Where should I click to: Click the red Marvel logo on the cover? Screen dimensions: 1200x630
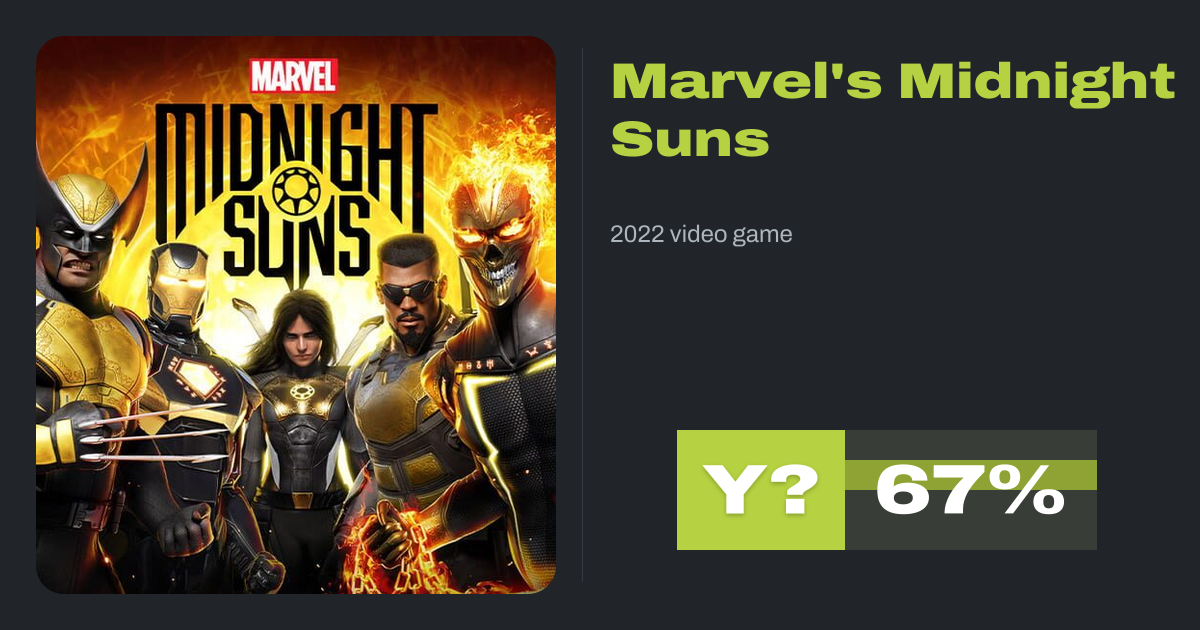(x=294, y=75)
